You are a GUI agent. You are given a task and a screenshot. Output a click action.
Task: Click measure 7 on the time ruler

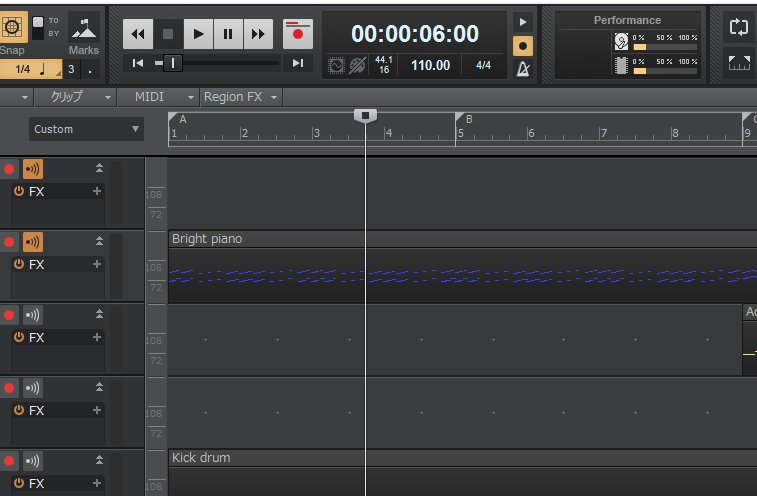(603, 133)
